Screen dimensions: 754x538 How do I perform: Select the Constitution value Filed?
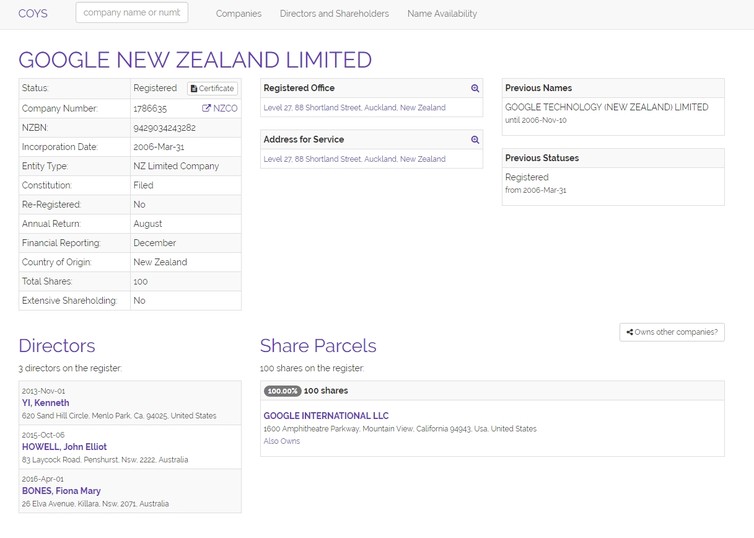click(x=143, y=185)
